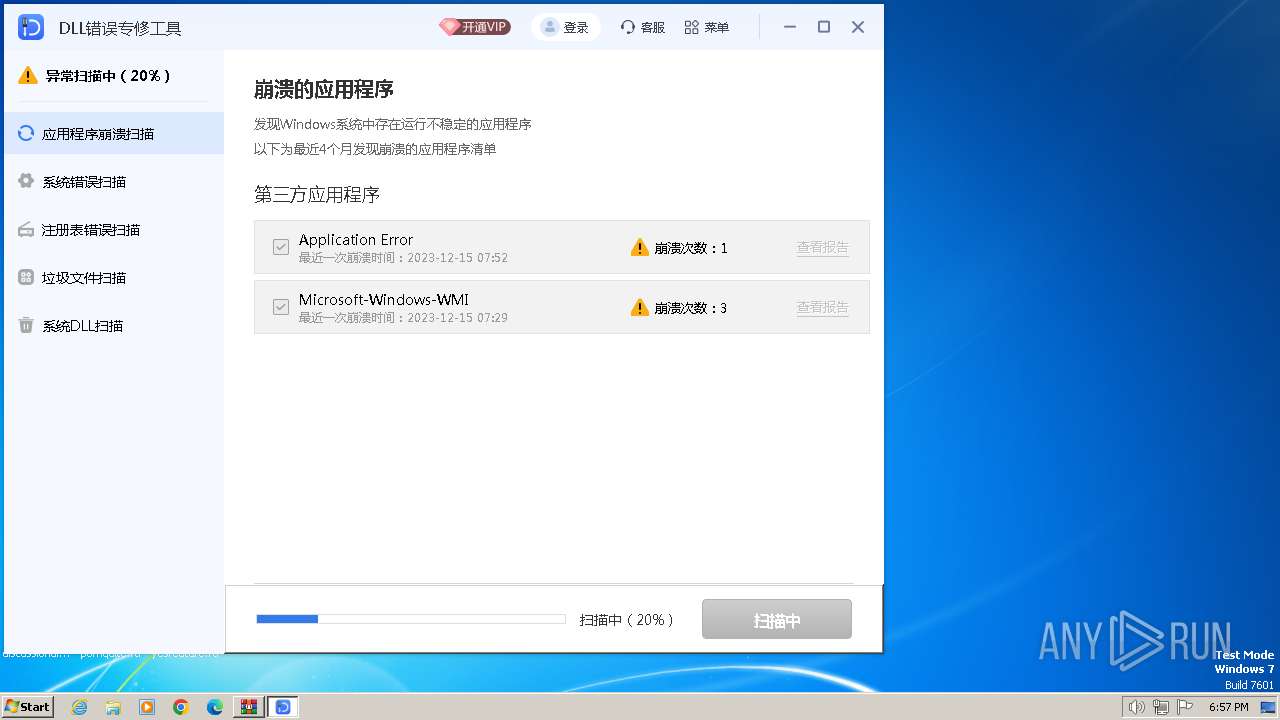The height and width of the screenshot is (720, 1280).
Task: Click the volume tray icon
Action: pos(1136,707)
